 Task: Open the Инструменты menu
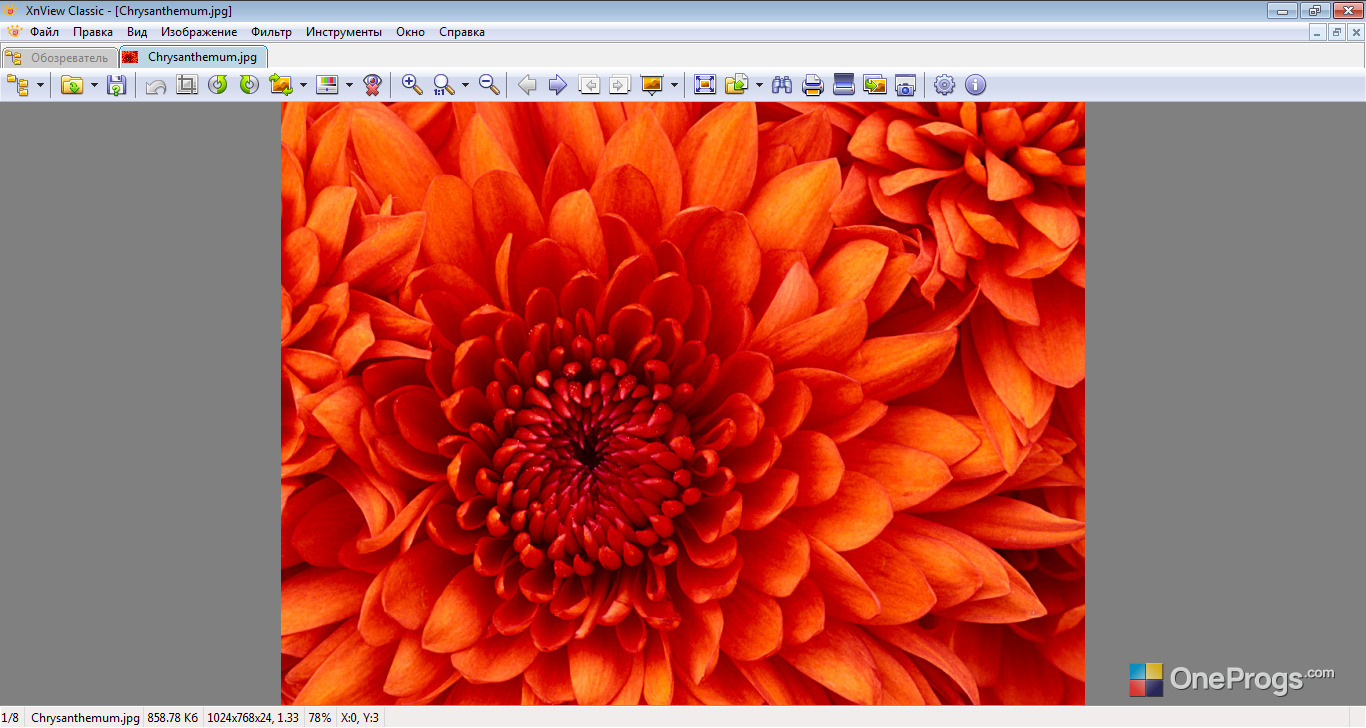pos(344,32)
